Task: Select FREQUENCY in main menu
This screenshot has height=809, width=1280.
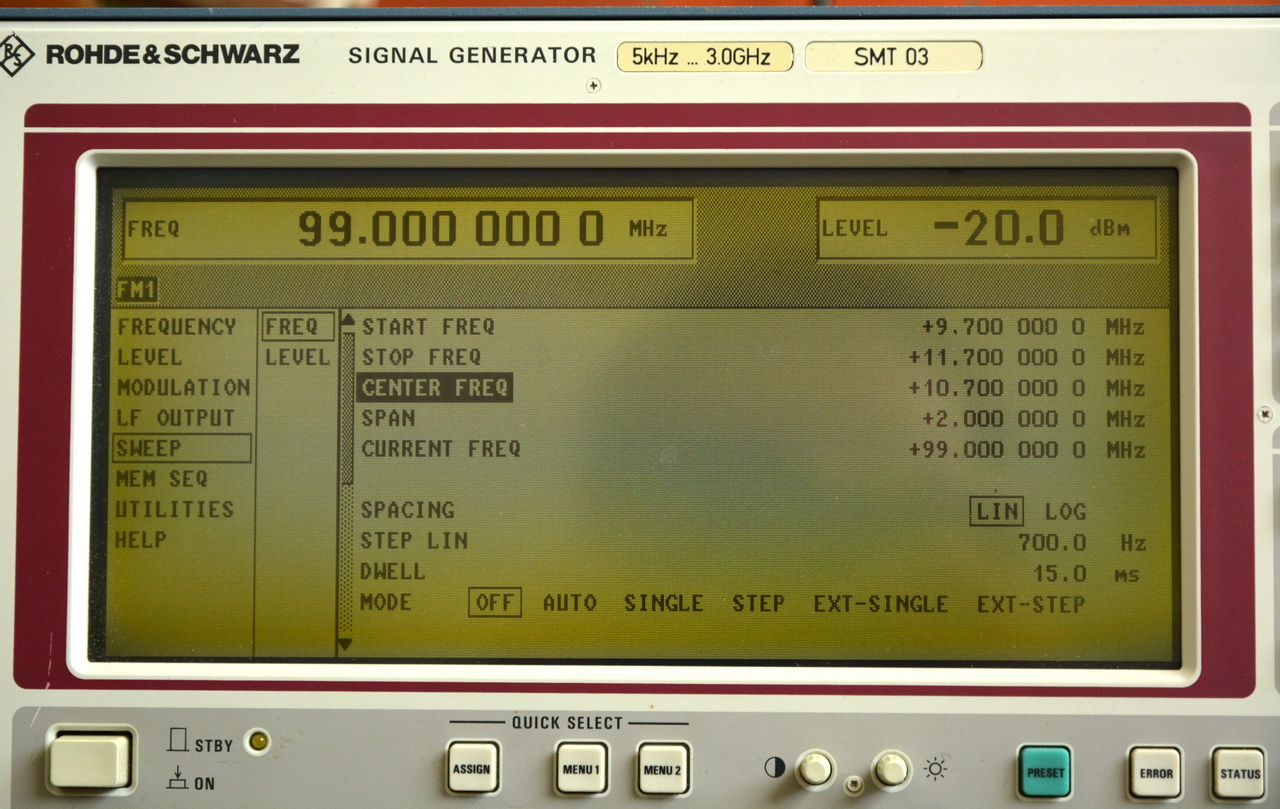Action: pyautogui.click(x=177, y=327)
